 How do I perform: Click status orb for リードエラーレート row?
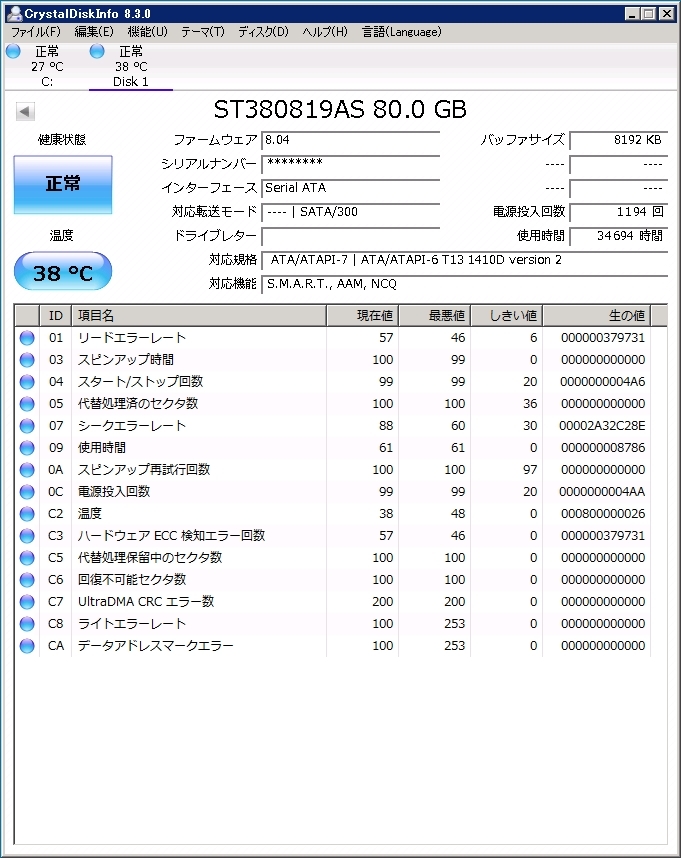coord(27,338)
